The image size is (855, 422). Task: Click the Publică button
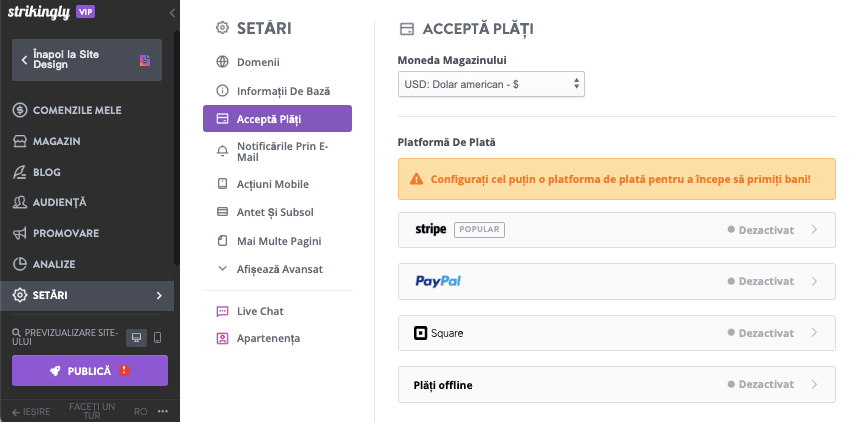90,371
